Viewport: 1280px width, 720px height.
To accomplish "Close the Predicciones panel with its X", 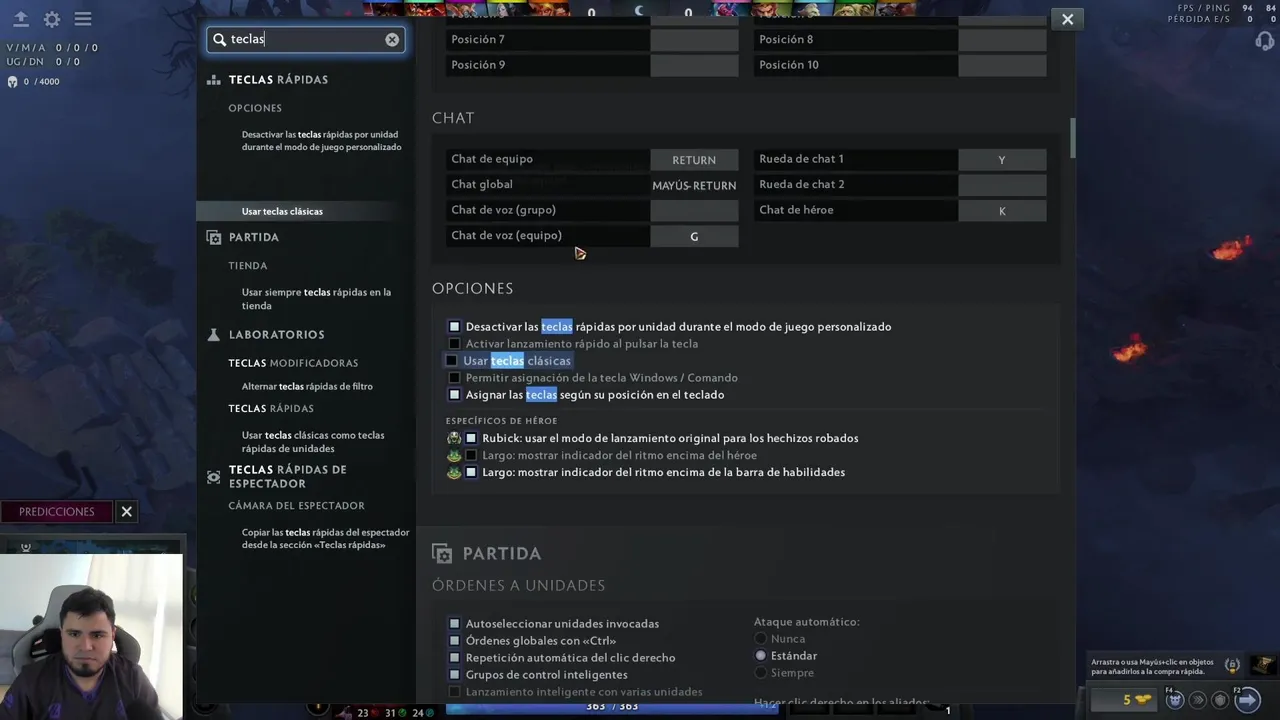I will click(127, 511).
